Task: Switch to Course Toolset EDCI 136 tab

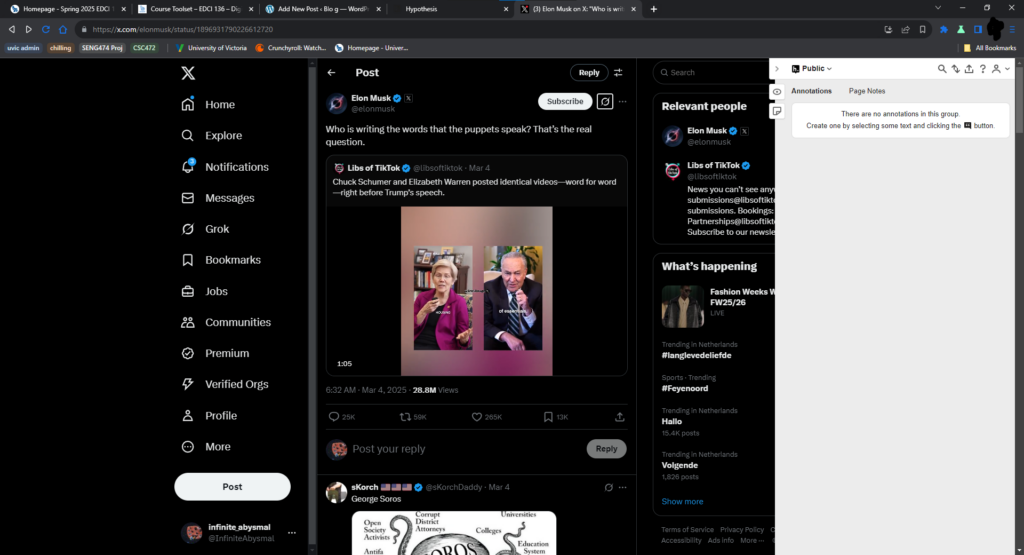Action: [195, 9]
